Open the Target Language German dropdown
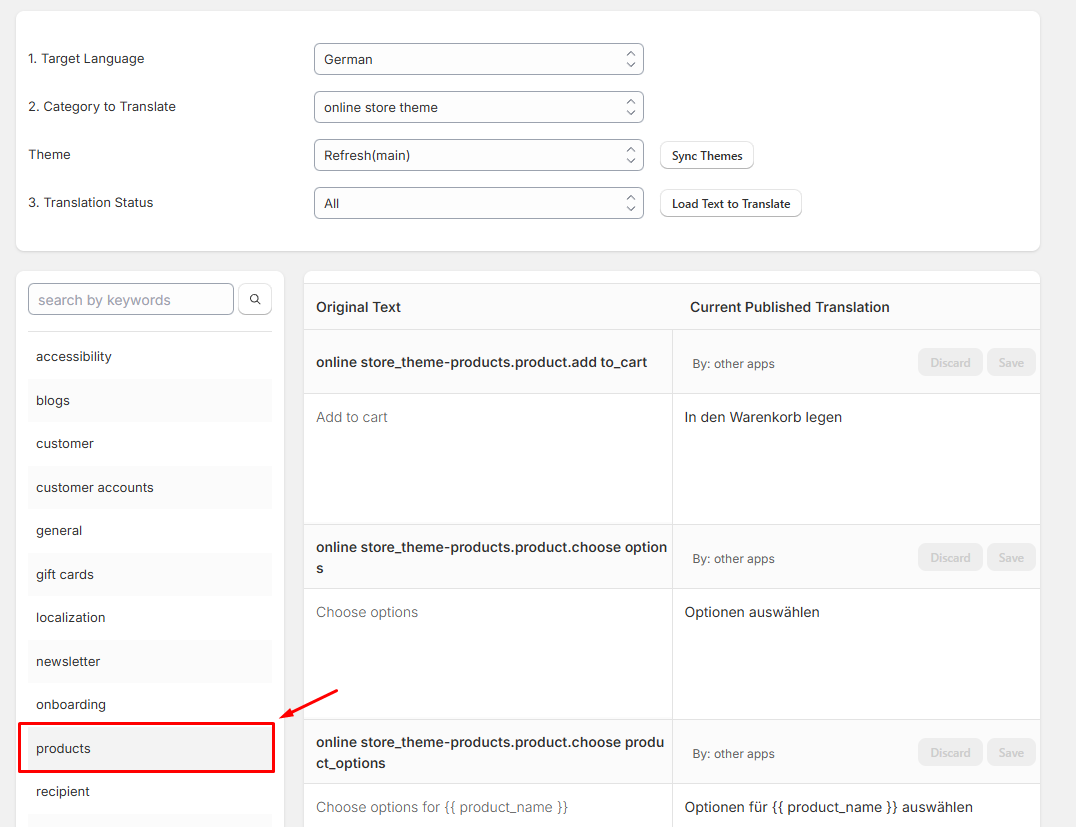 (478, 59)
